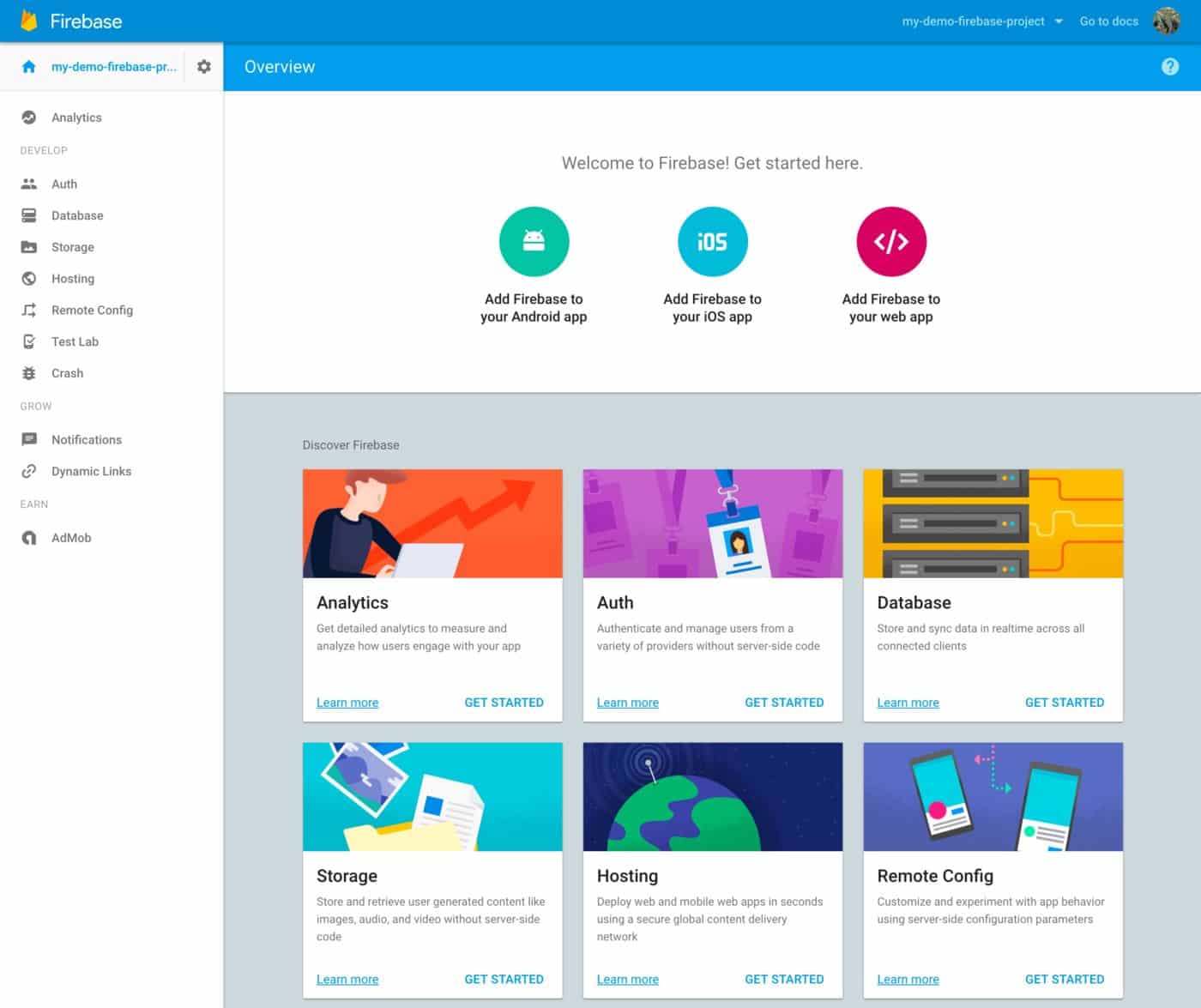Screen dimensions: 1201x1008
Task: Select Dynamic Links in sidebar
Action: point(91,471)
